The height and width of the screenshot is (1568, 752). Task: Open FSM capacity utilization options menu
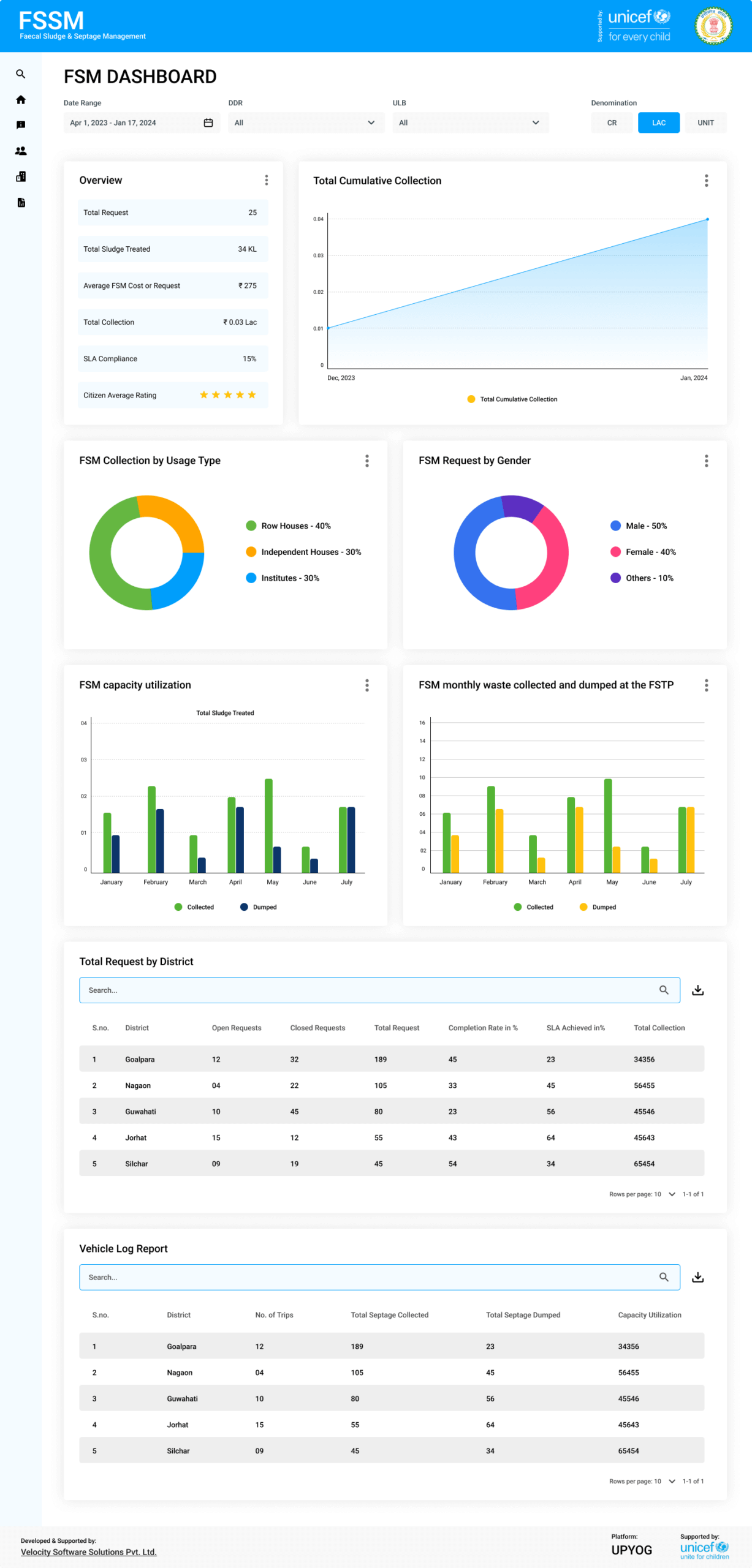[367, 685]
